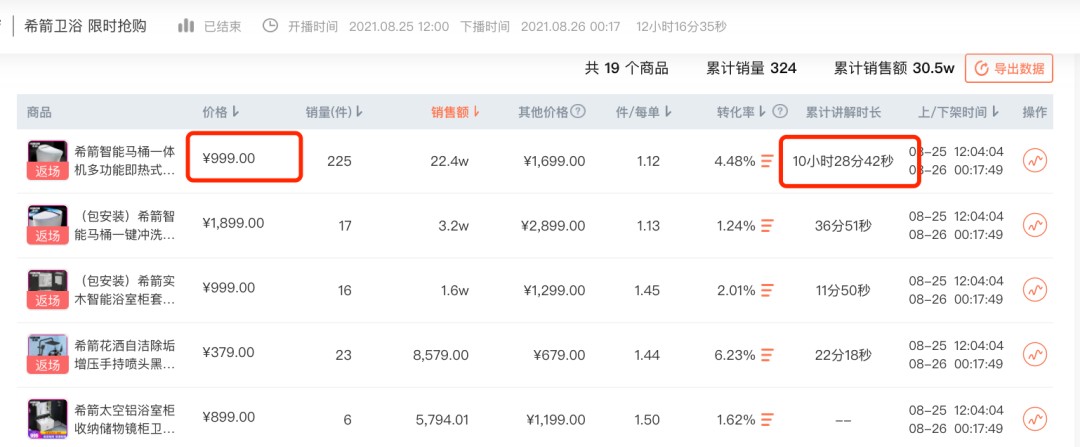1080x447 pixels.
Task: Click the 累计讲解时长 column header
Action: click(x=843, y=112)
